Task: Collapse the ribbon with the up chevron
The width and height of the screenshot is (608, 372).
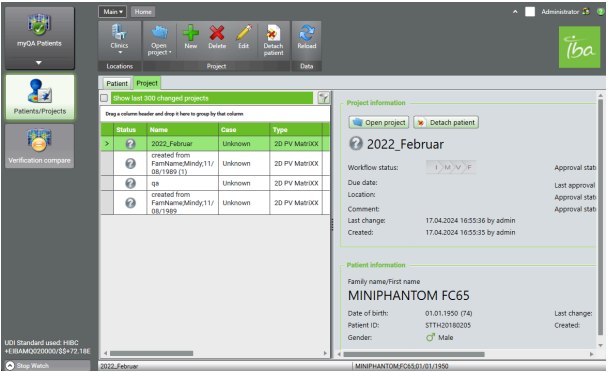Action: [515, 12]
